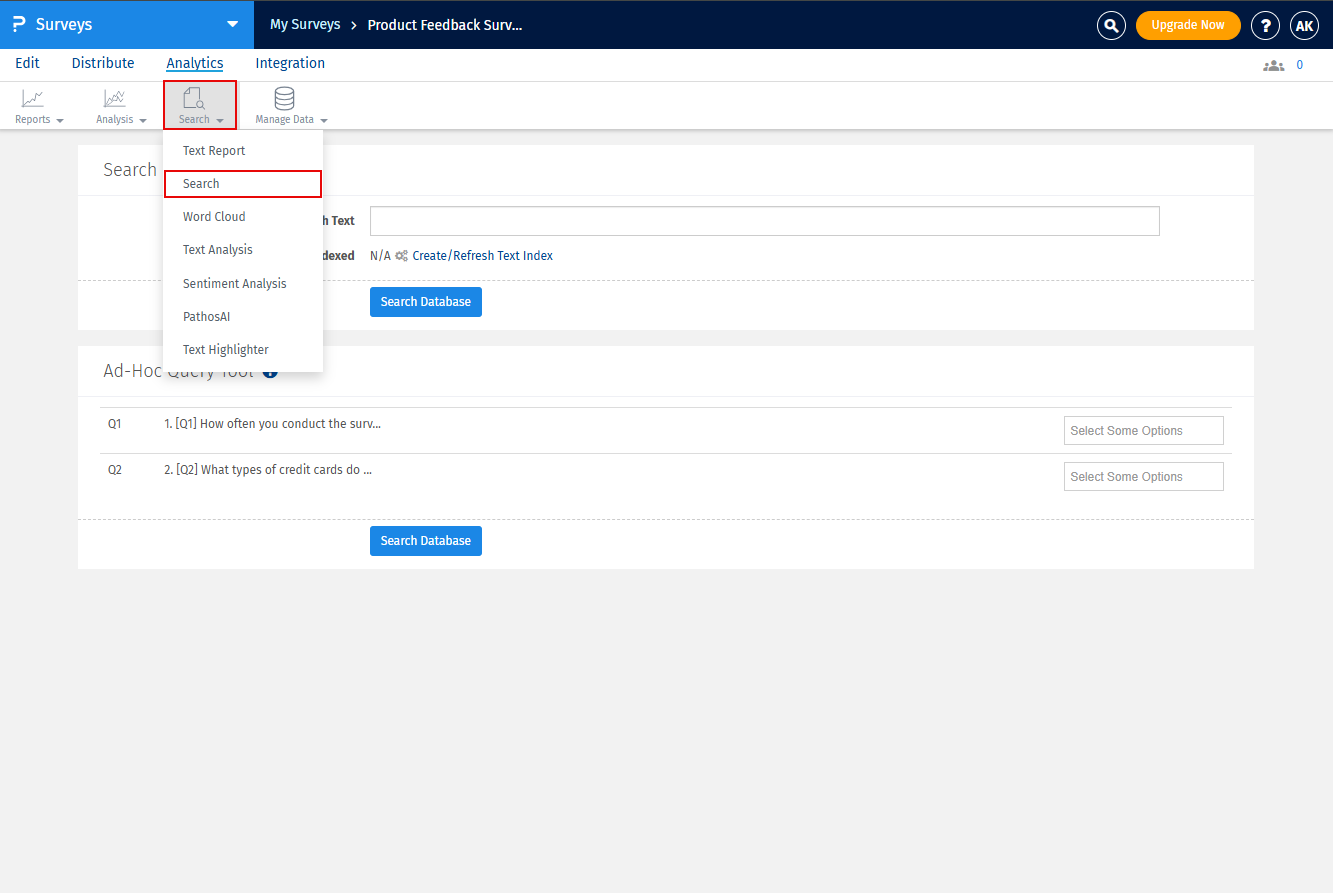Open the AK user avatar
Screen dimensions: 1333x893
pos(1304,25)
